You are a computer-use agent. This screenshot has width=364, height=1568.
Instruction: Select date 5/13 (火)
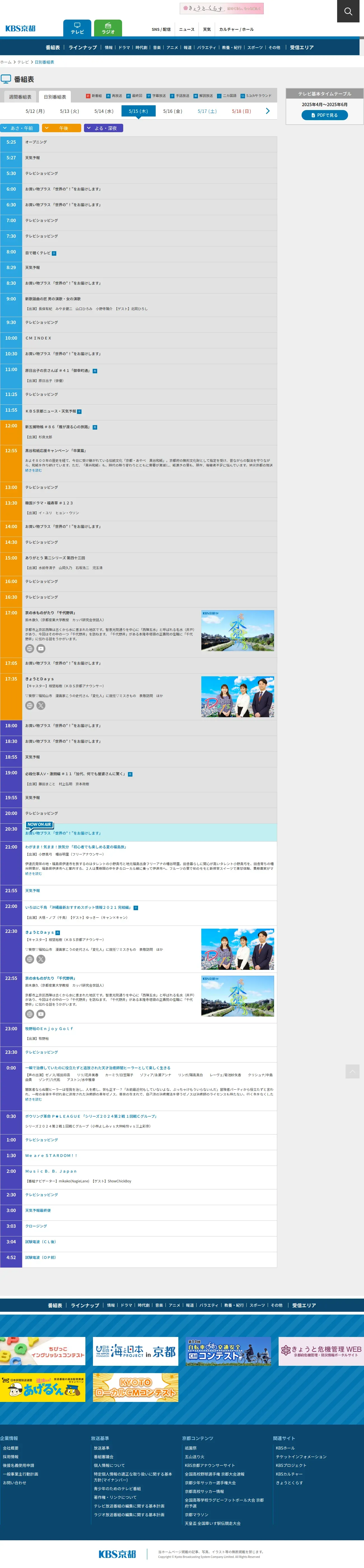pos(69,111)
